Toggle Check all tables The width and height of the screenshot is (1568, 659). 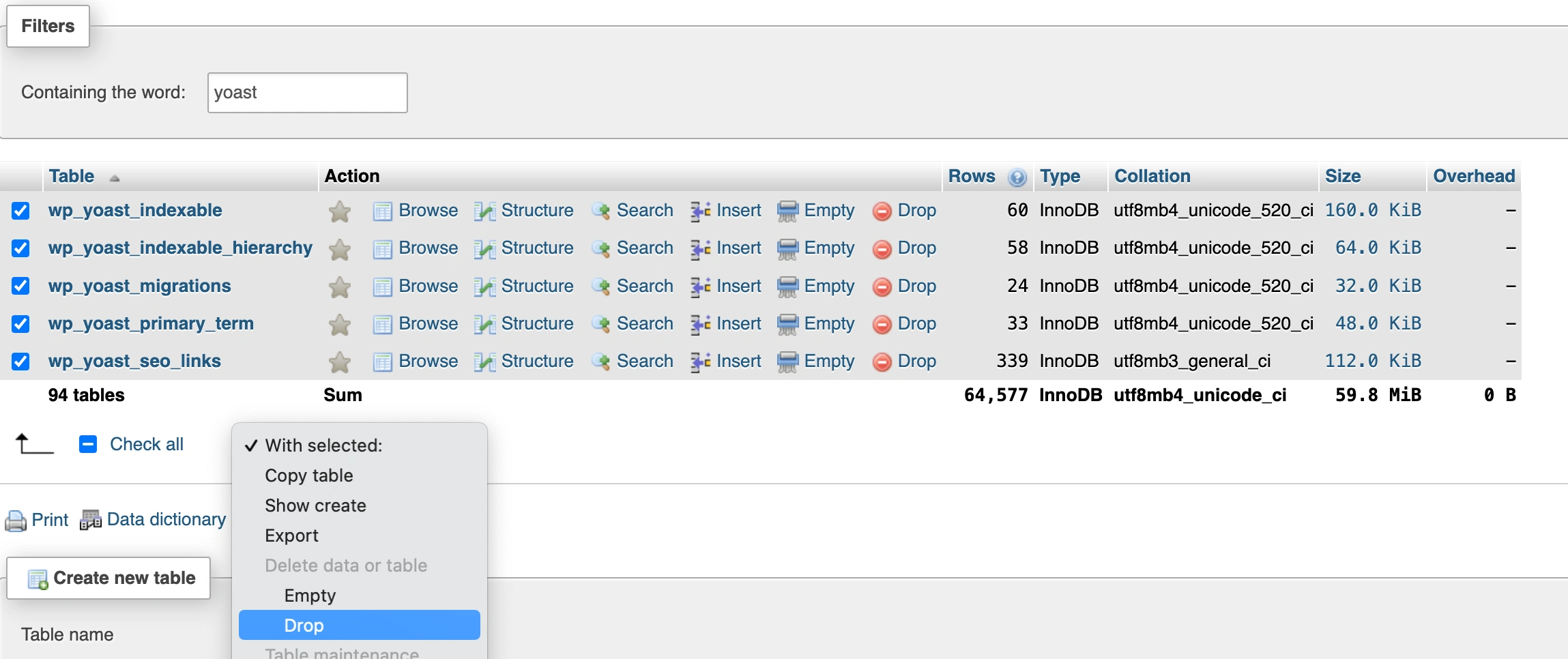pyautogui.click(x=145, y=444)
